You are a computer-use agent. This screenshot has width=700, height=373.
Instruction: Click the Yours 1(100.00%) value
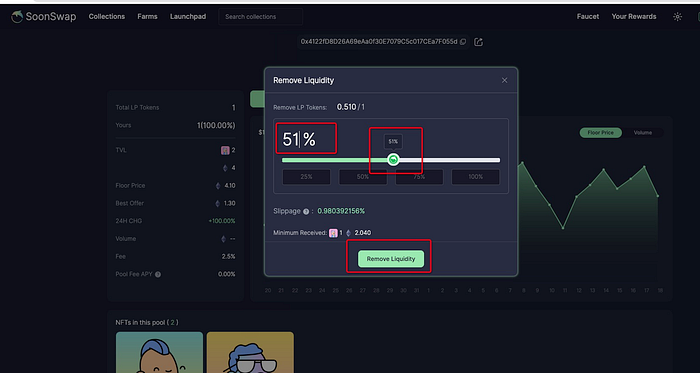[216, 125]
